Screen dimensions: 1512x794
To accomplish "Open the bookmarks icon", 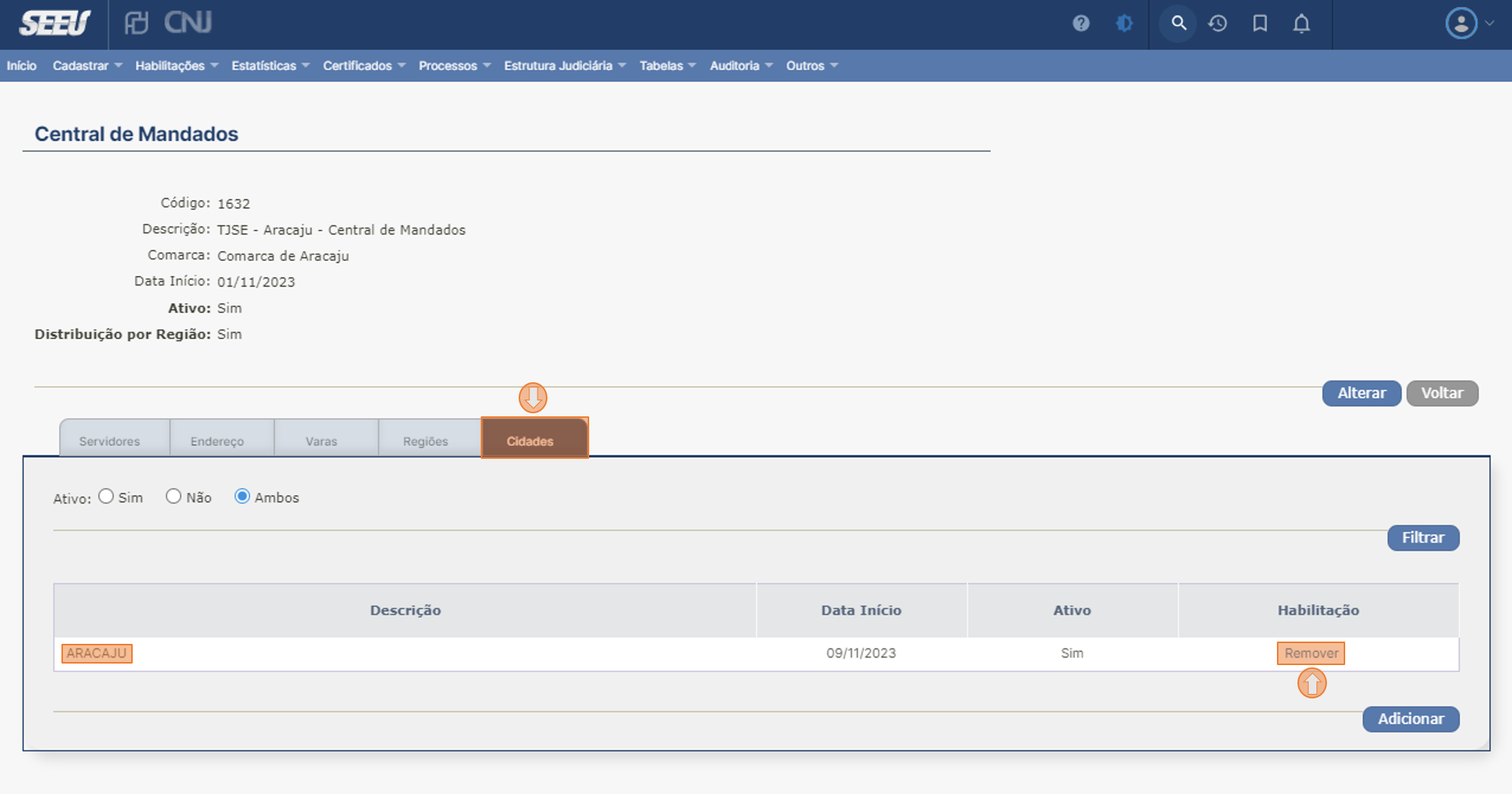I will click(1260, 24).
